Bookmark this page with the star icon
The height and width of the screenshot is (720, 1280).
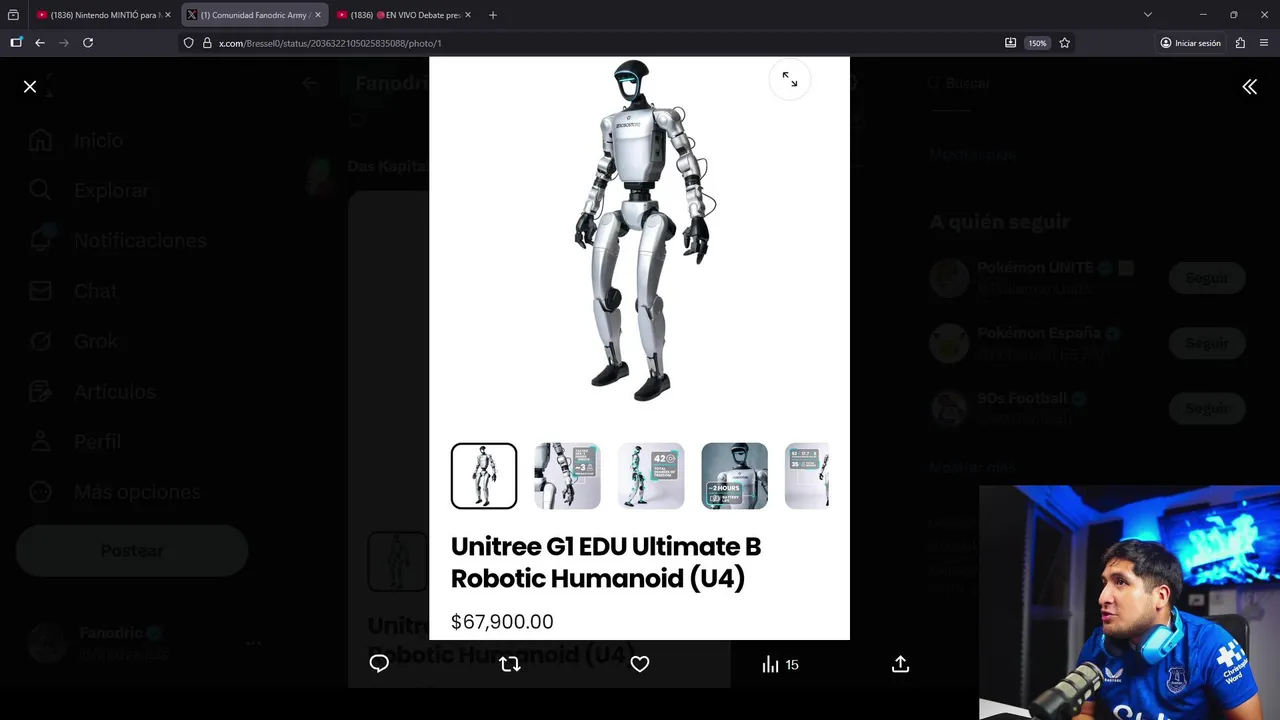(1065, 43)
